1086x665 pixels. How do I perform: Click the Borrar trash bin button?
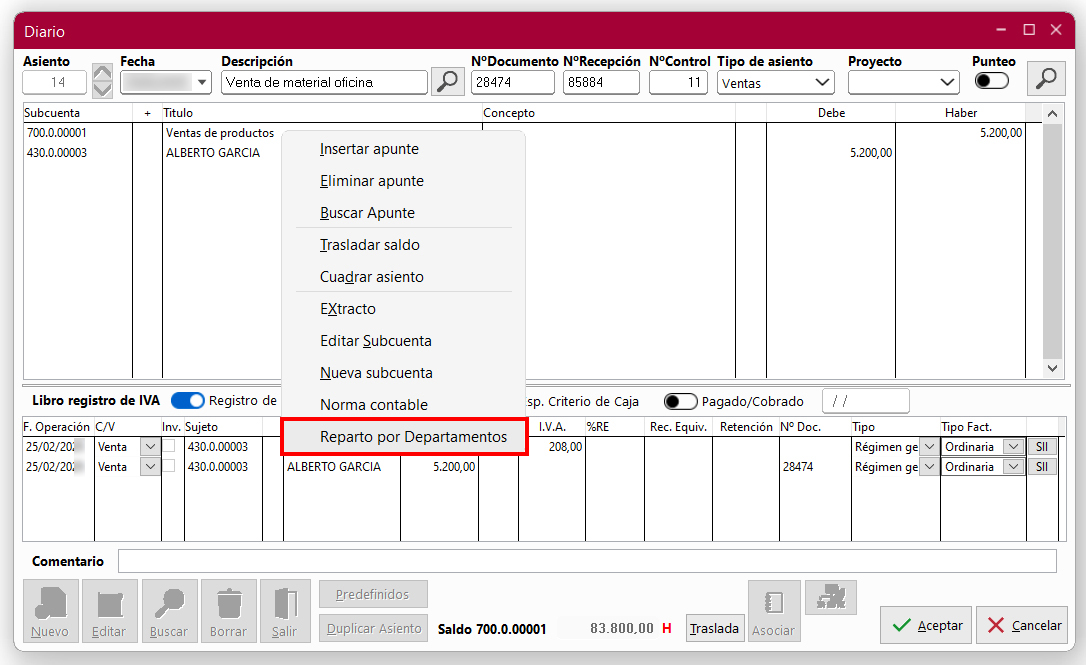(x=229, y=611)
